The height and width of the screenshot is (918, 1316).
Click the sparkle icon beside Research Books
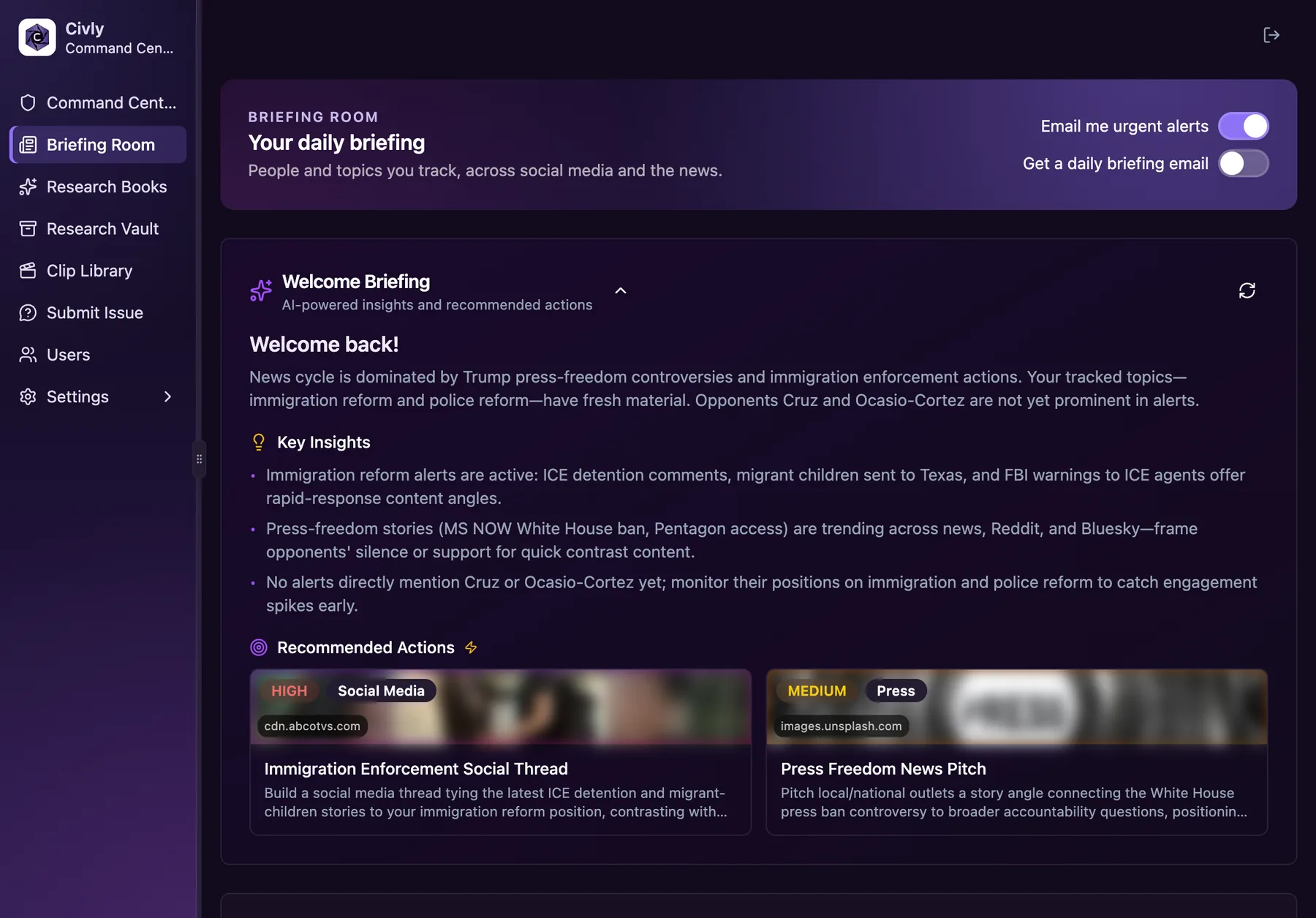coord(28,187)
